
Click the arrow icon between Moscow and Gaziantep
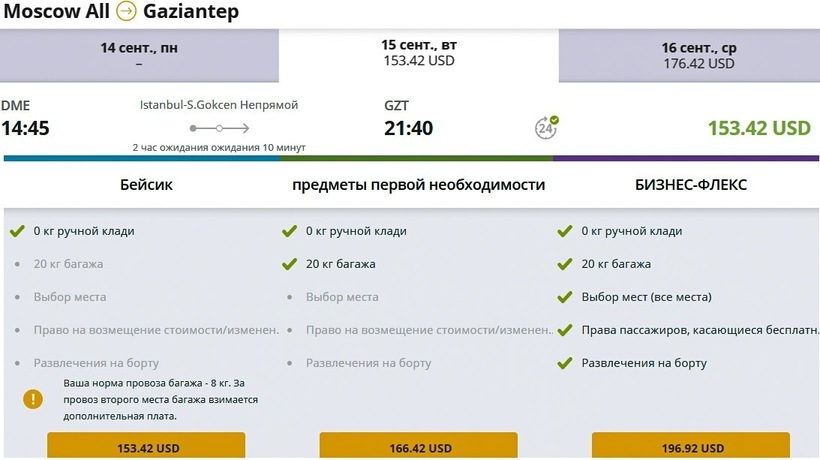point(127,11)
